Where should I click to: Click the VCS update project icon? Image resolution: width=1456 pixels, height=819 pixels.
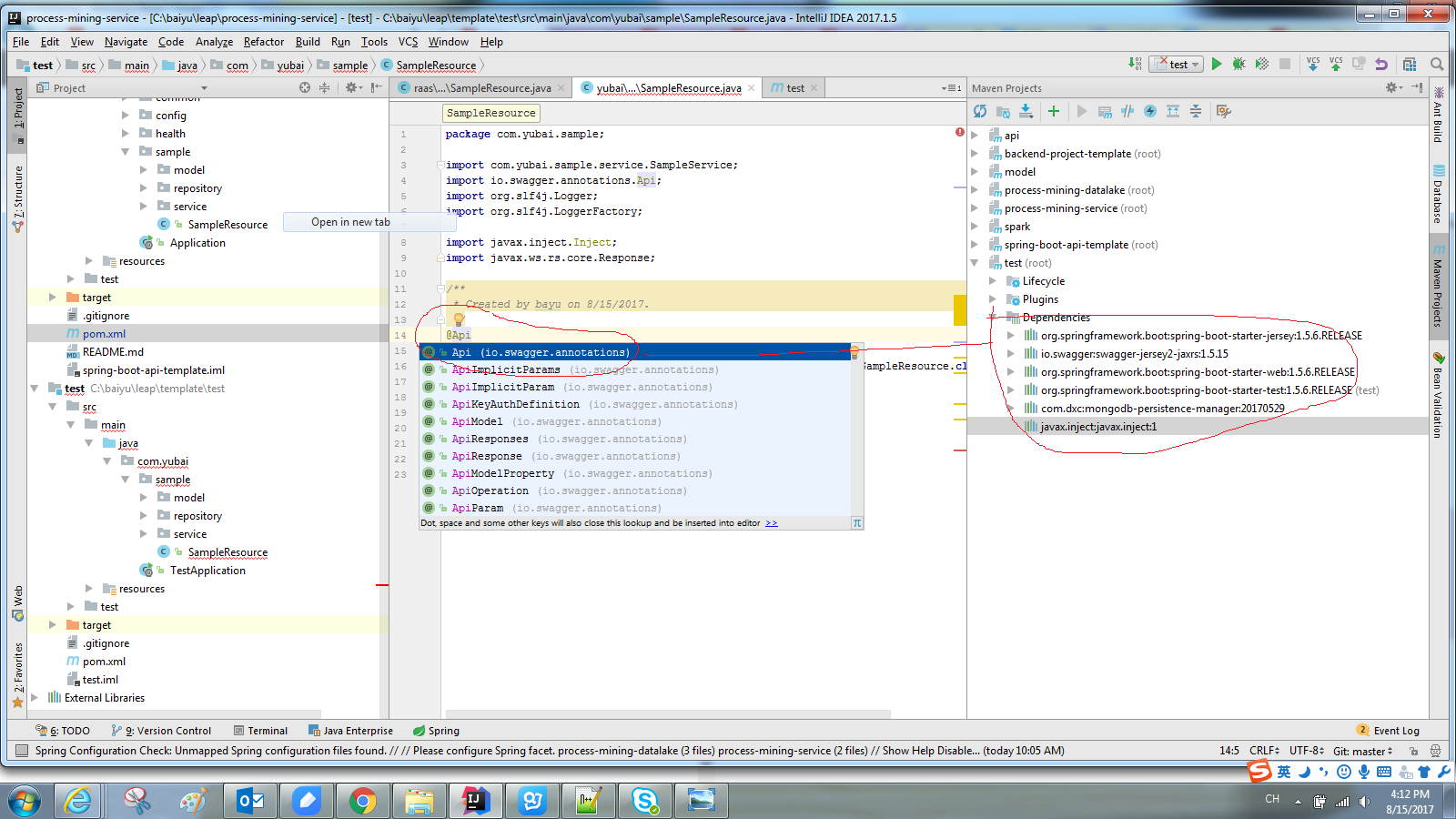coord(1313,64)
